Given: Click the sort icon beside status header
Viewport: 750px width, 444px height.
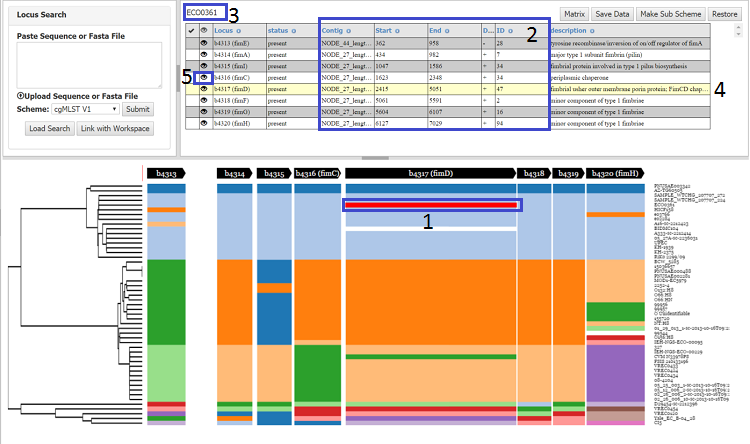Looking at the screenshot, I should [294, 31].
